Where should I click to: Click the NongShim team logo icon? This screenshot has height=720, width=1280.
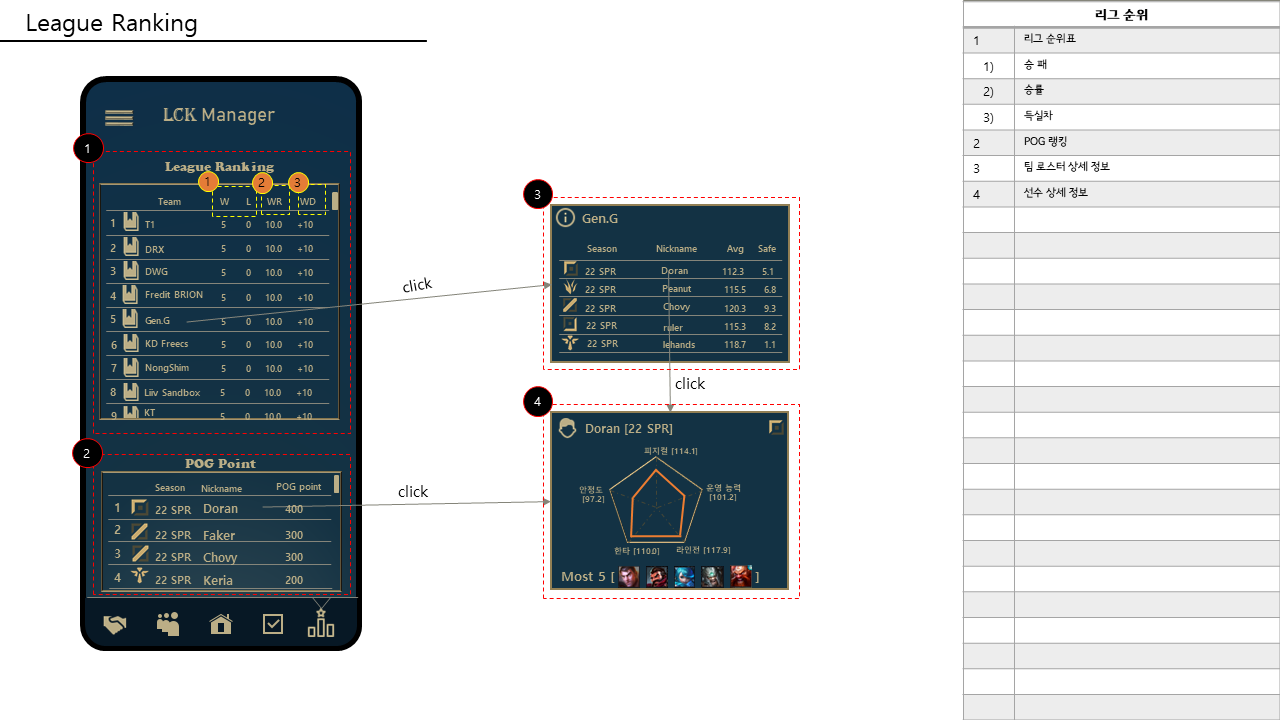[131, 368]
